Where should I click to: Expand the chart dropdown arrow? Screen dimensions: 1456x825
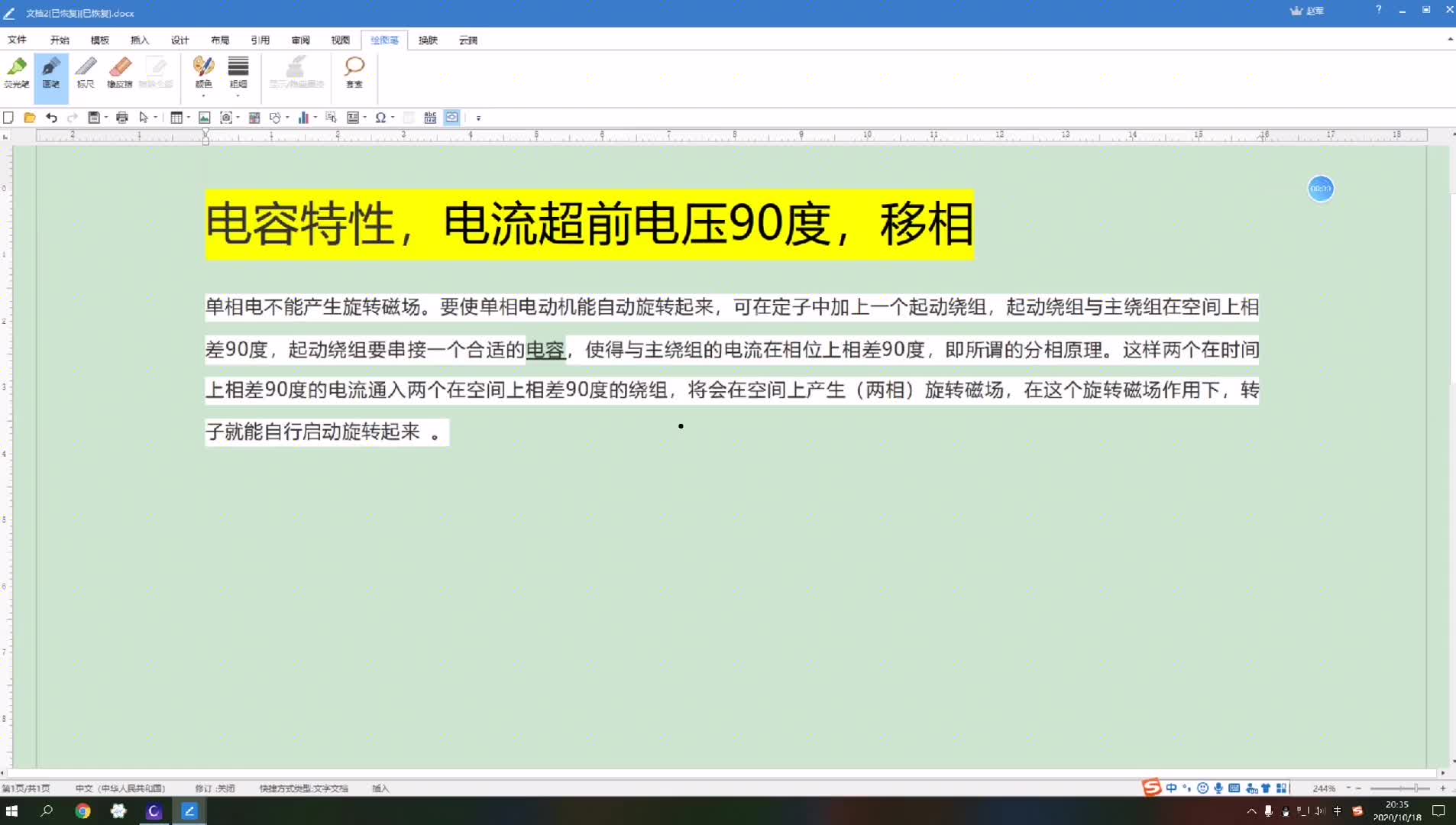click(315, 118)
